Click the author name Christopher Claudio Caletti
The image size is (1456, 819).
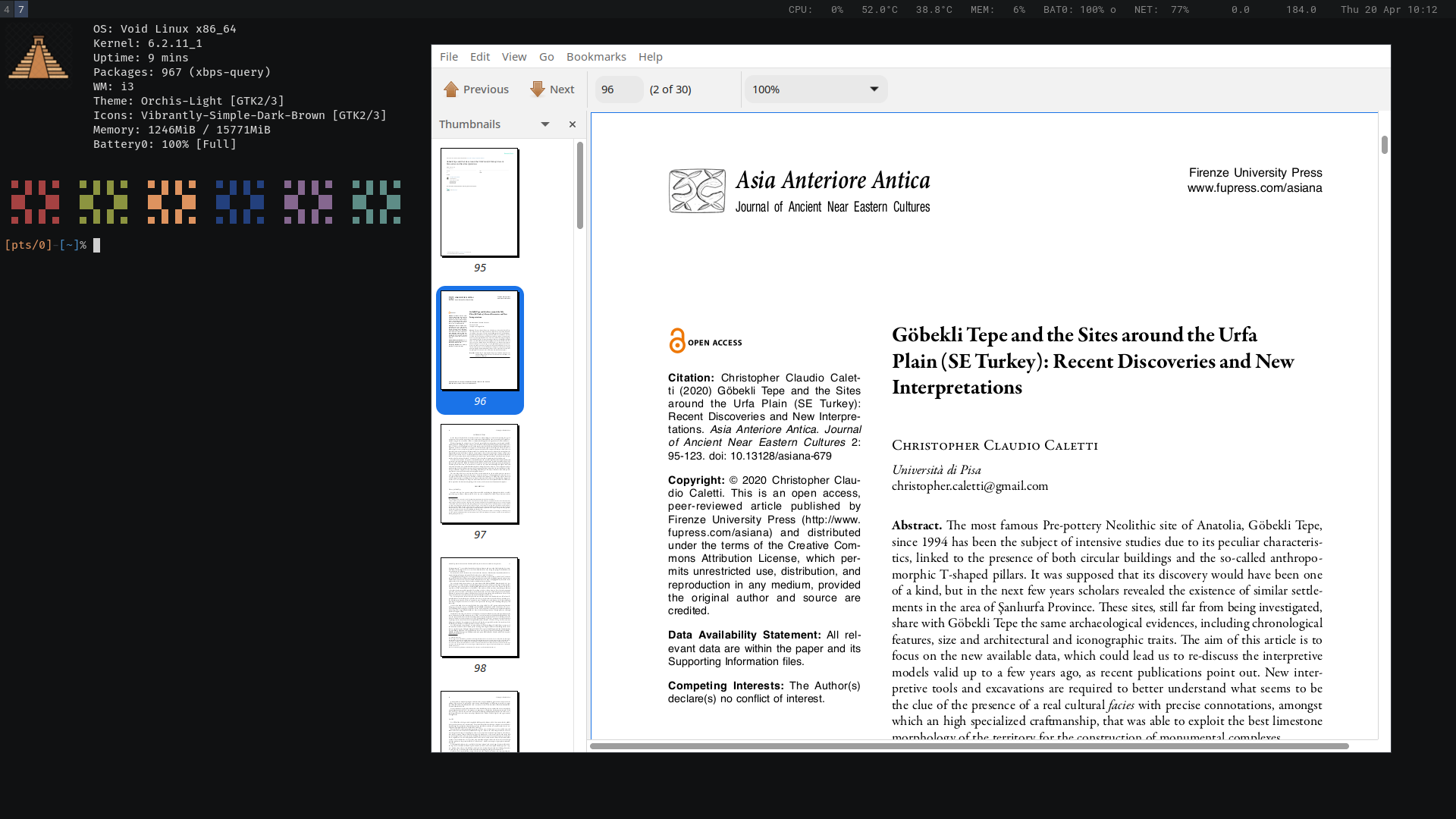pyautogui.click(x=995, y=445)
